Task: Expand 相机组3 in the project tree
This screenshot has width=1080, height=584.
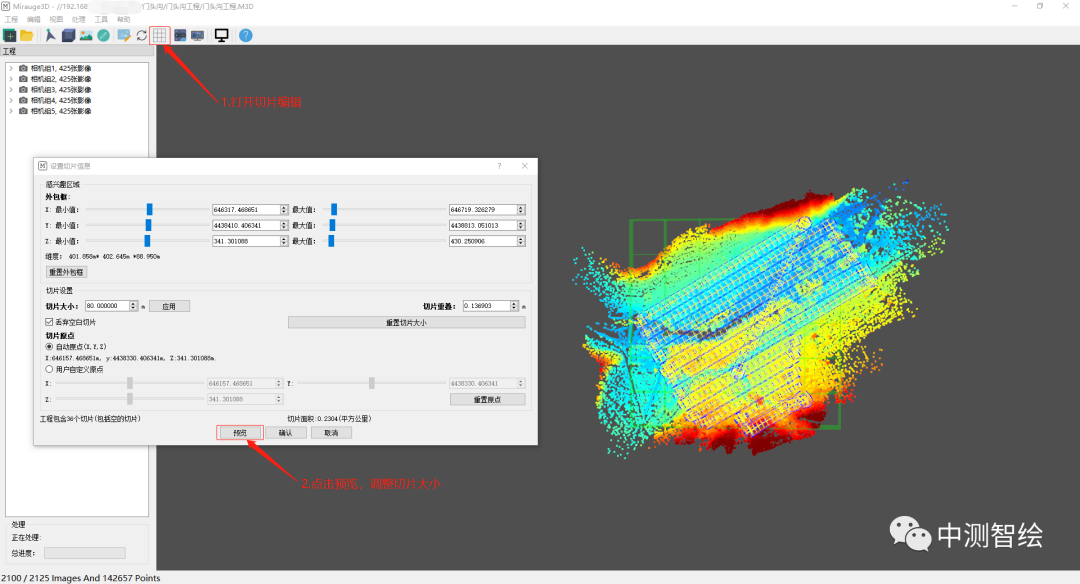Action: pos(11,90)
